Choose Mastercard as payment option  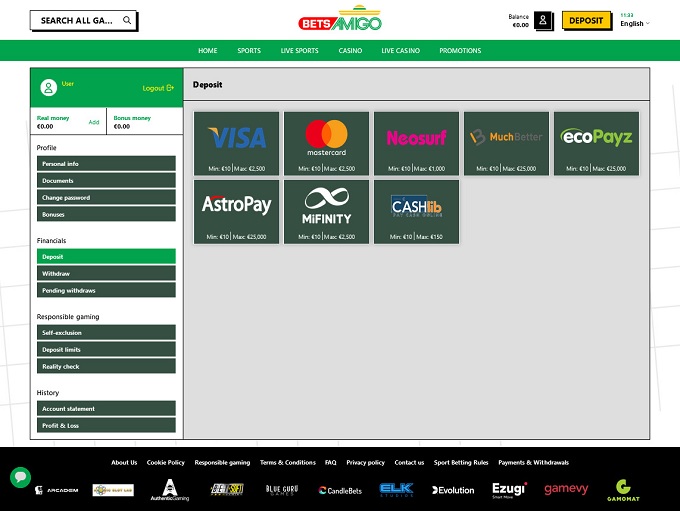[x=326, y=143]
